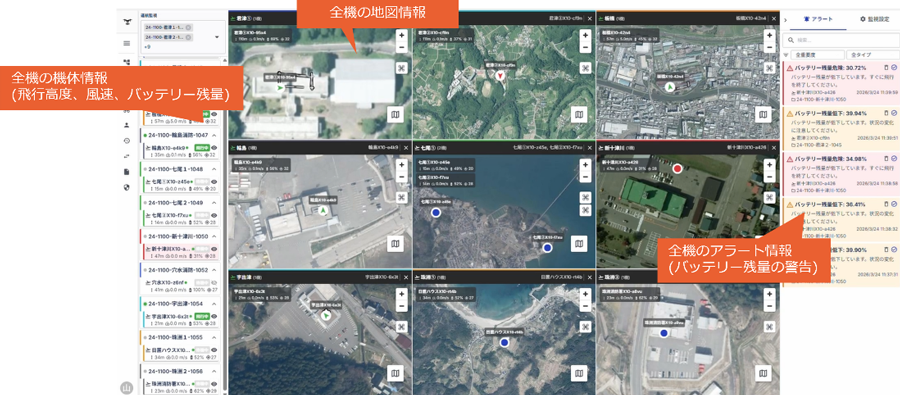Collapse the 24-1100-輪島消防-1047 group
900x395 pixels.
pyautogui.click(x=214, y=135)
